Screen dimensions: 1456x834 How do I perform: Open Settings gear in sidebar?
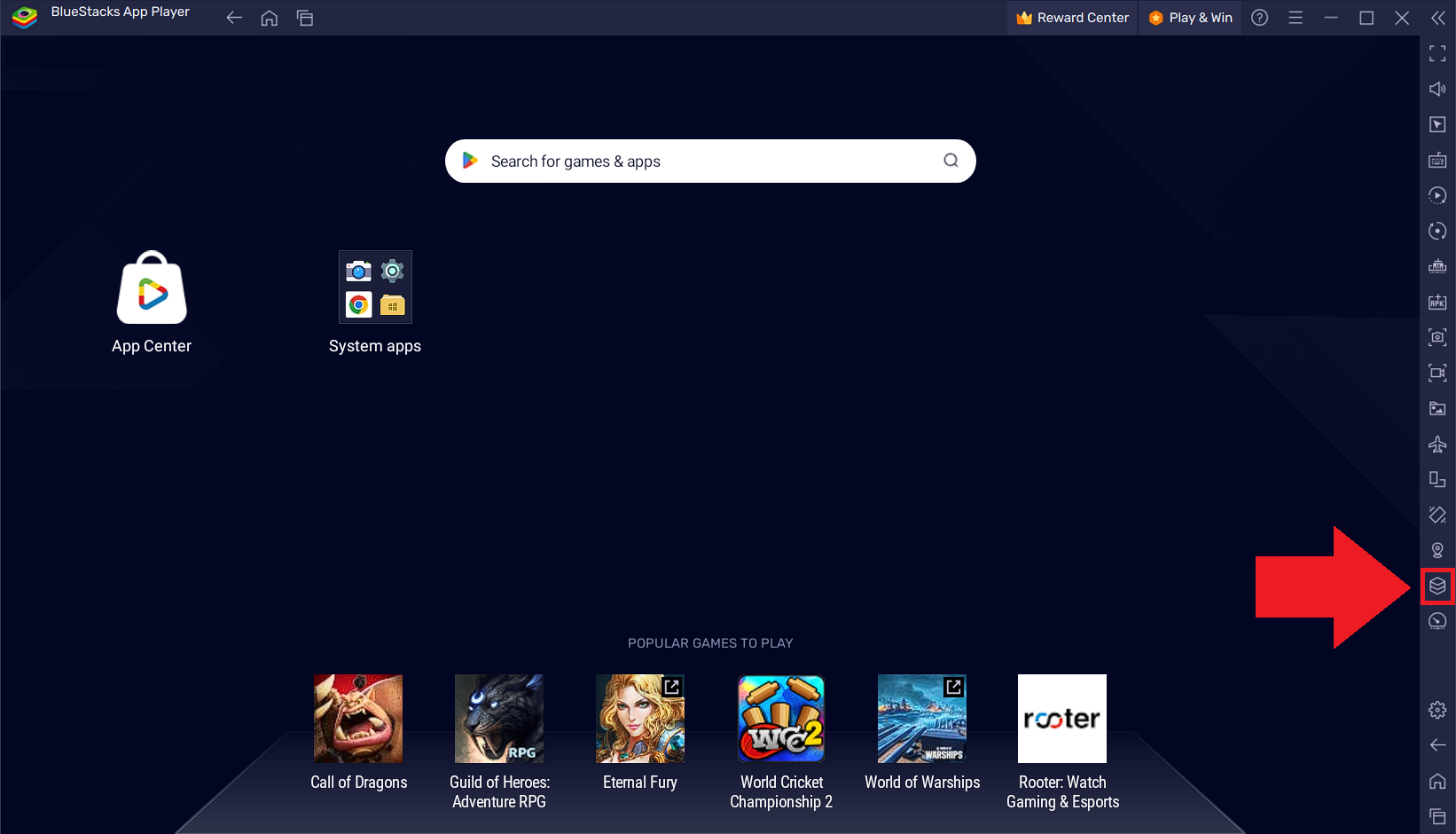pos(1437,710)
